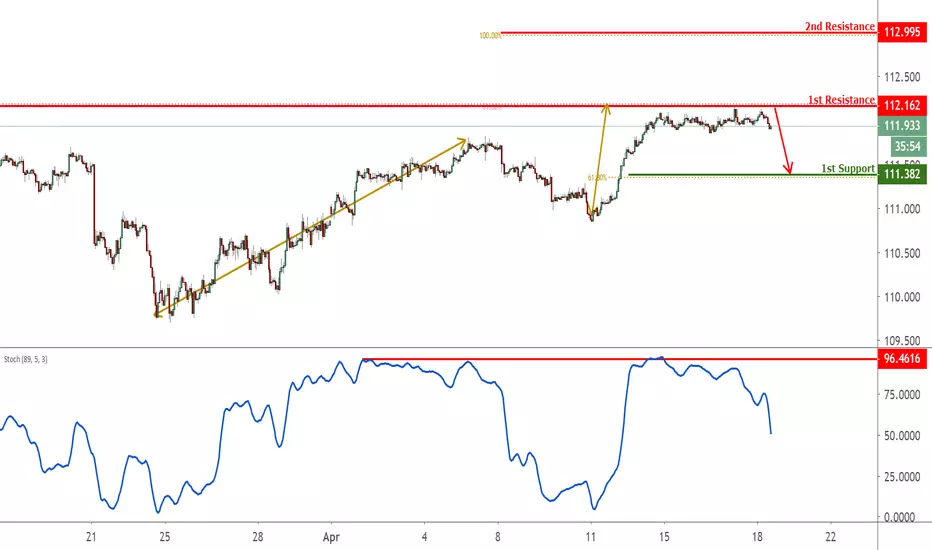Click the 110.000 price axis tick
Image resolution: width=932 pixels, height=550 pixels.
click(902, 297)
